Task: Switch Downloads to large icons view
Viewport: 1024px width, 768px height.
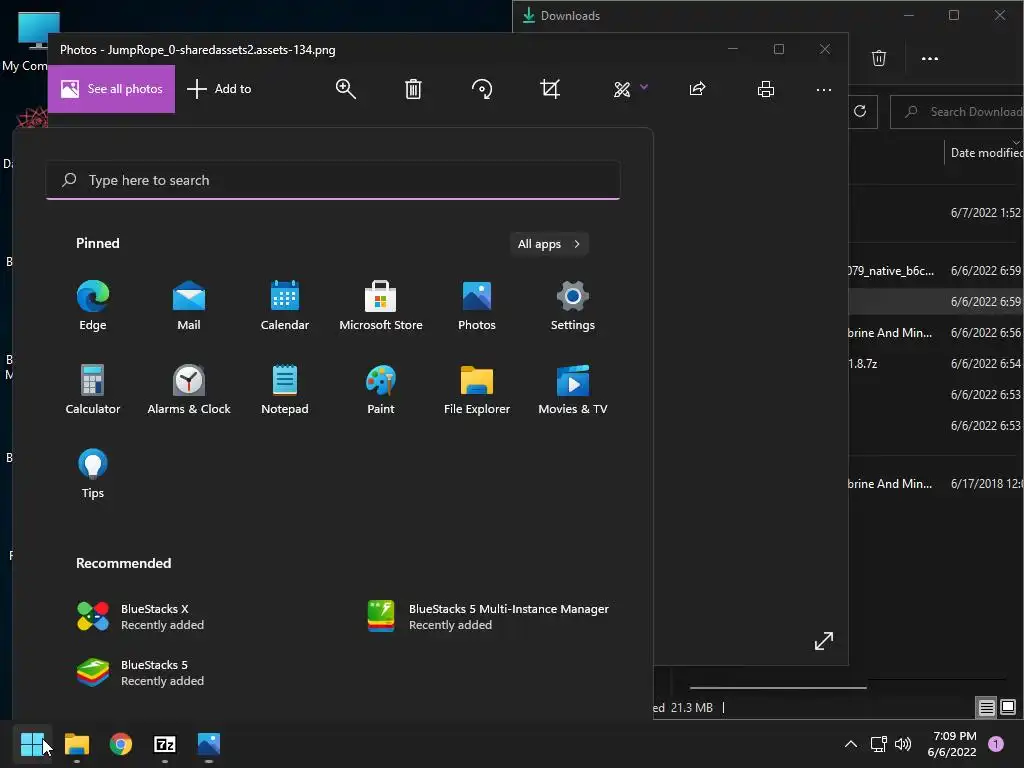Action: (1008, 707)
